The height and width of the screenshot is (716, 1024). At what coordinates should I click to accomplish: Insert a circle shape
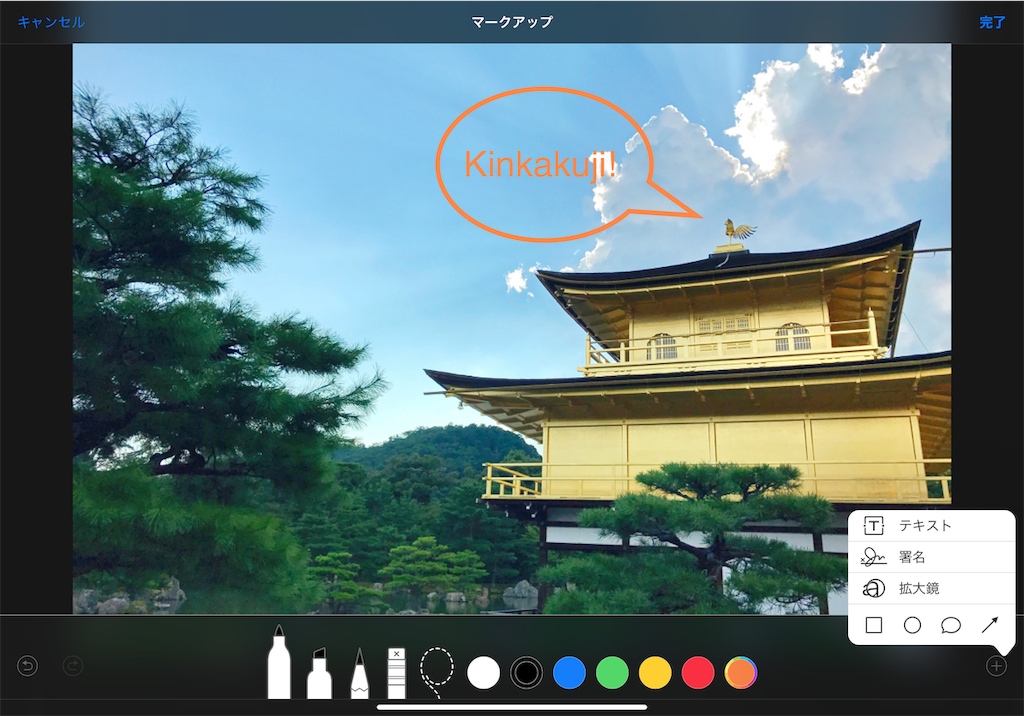[x=914, y=623]
